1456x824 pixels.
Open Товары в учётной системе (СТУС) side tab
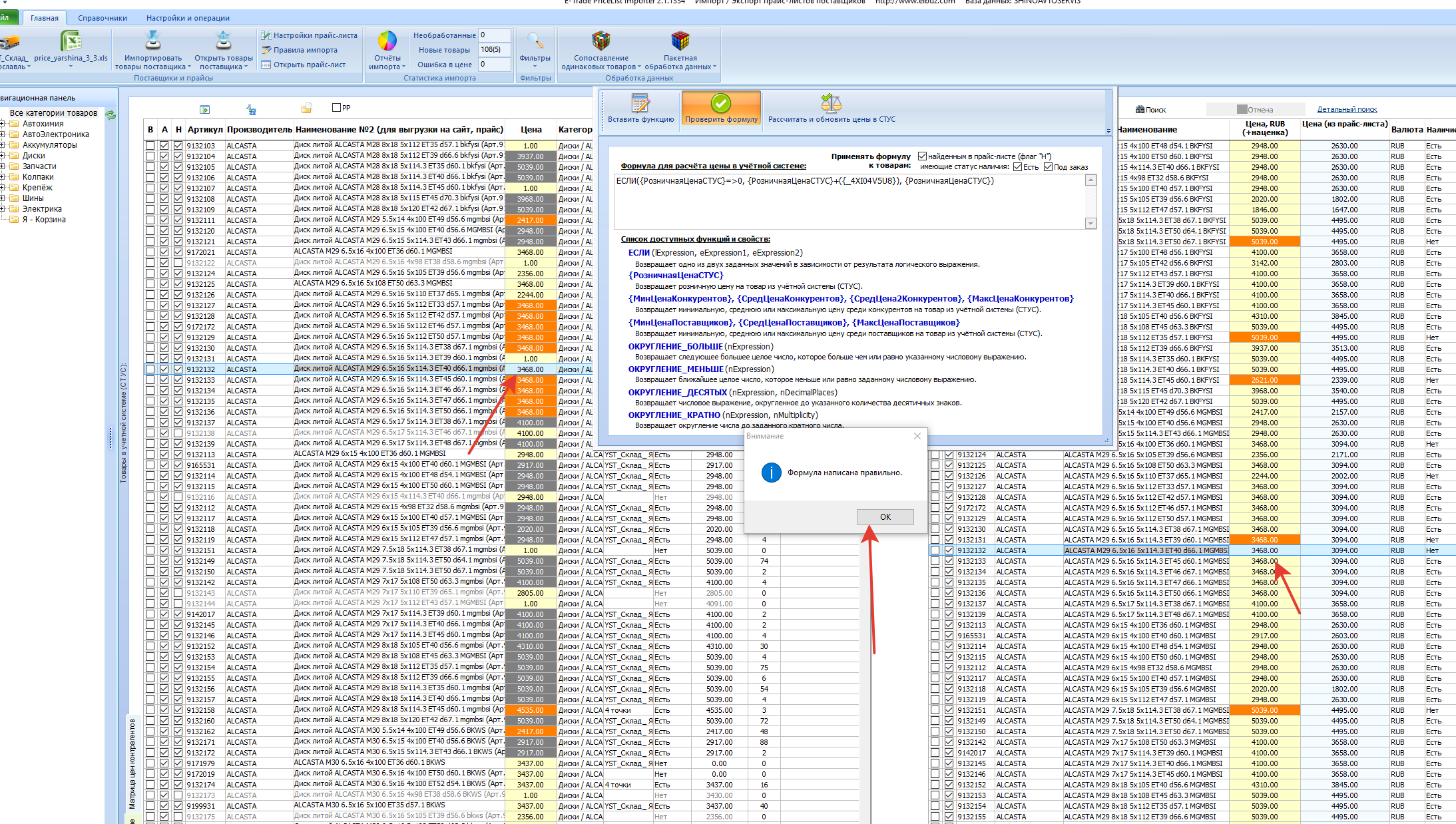[x=123, y=423]
